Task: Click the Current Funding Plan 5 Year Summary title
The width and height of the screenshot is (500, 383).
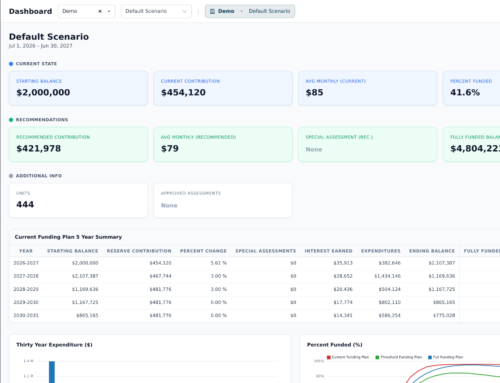Action: point(68,237)
